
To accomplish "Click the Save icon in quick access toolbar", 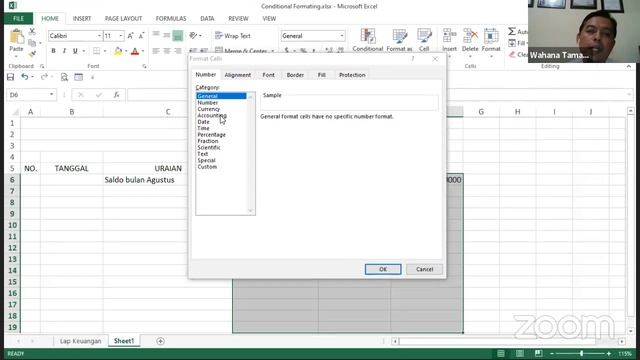I will click(x=11, y=77).
